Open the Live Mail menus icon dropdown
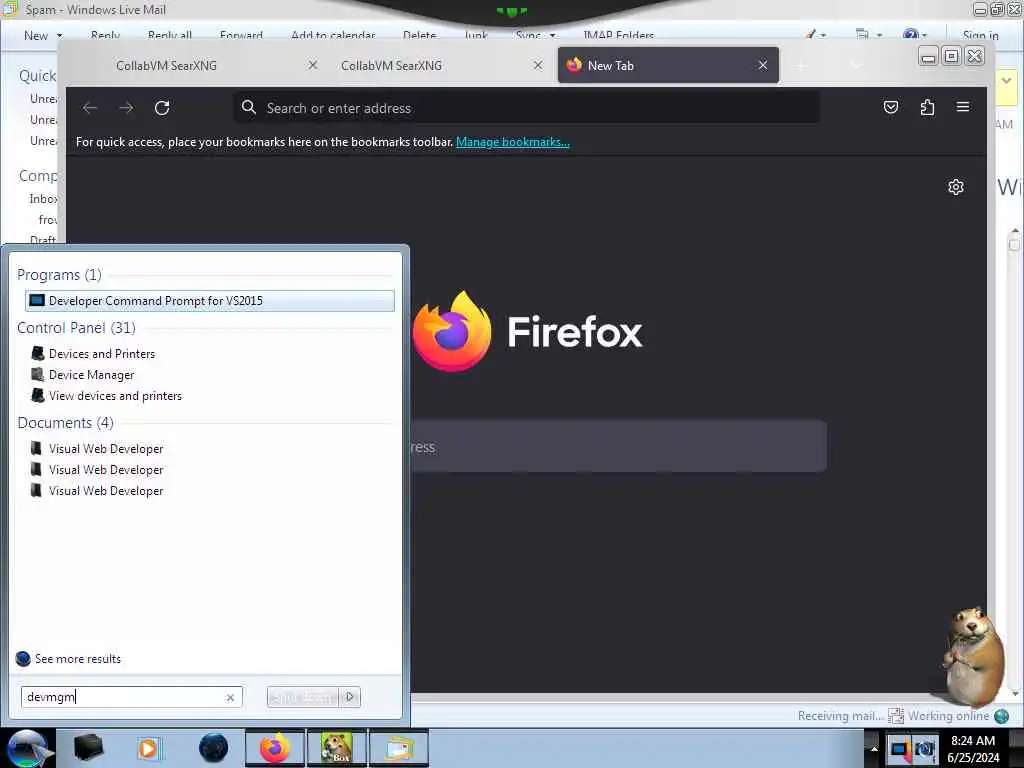The height and width of the screenshot is (768, 1024). coord(869,35)
